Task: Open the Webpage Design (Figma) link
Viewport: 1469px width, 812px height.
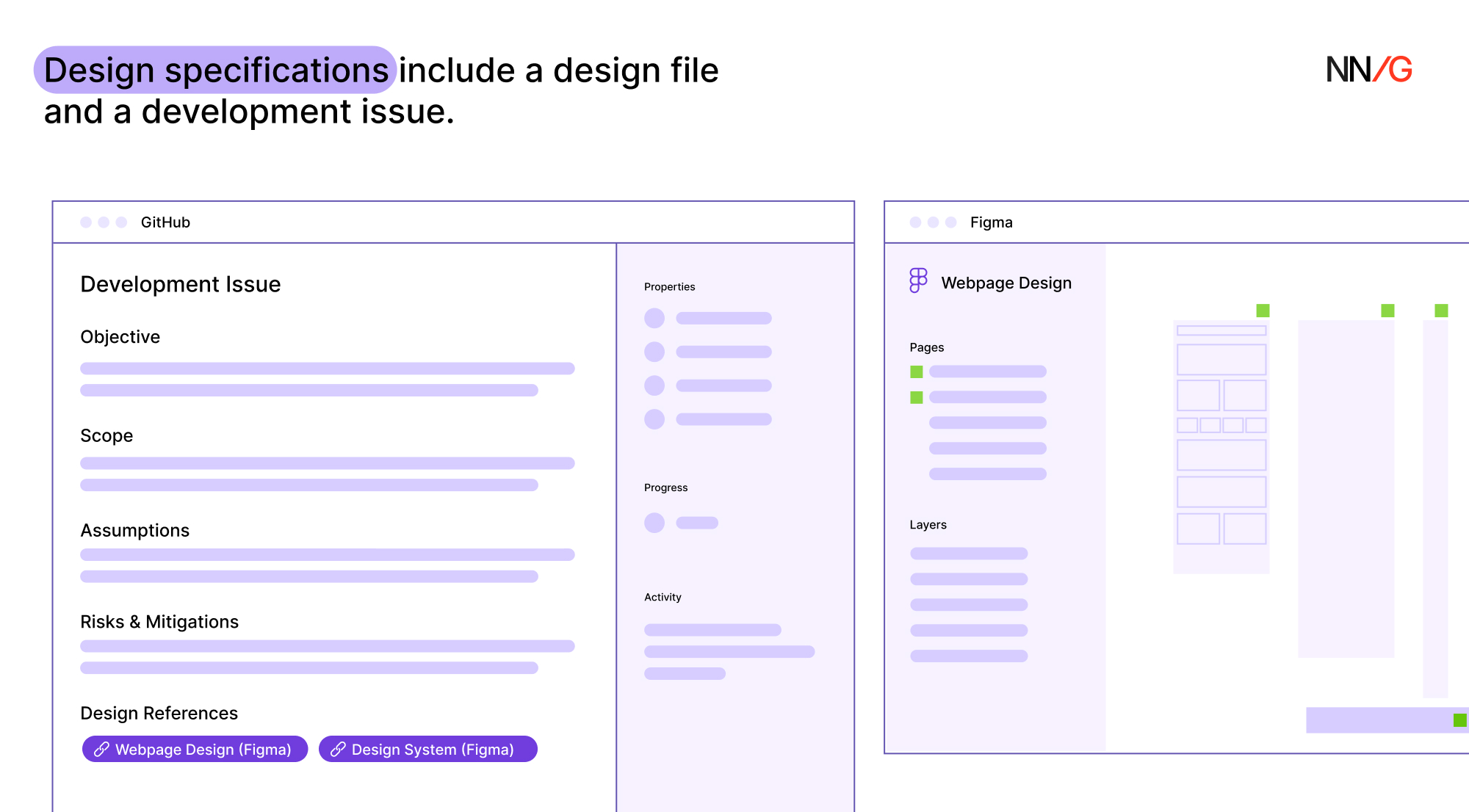Action: point(203,749)
